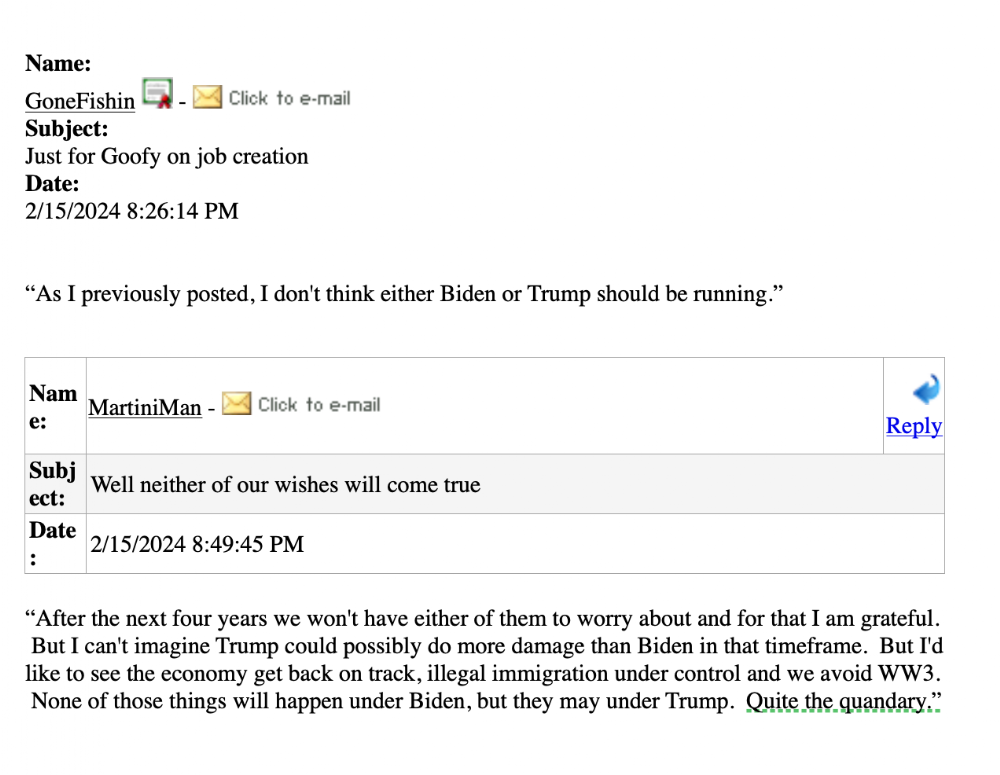Click the Reply link
The width and height of the screenshot is (1000, 775).
913,426
